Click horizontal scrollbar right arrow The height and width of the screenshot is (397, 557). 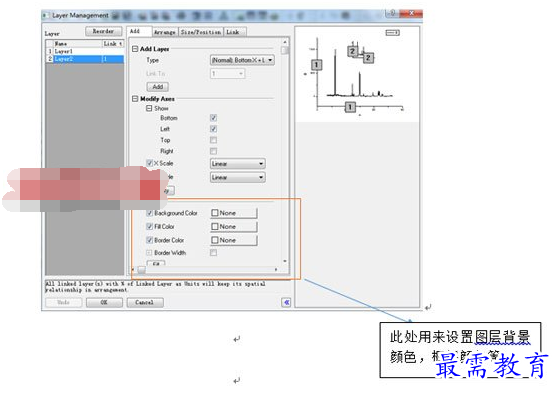pos(276,270)
